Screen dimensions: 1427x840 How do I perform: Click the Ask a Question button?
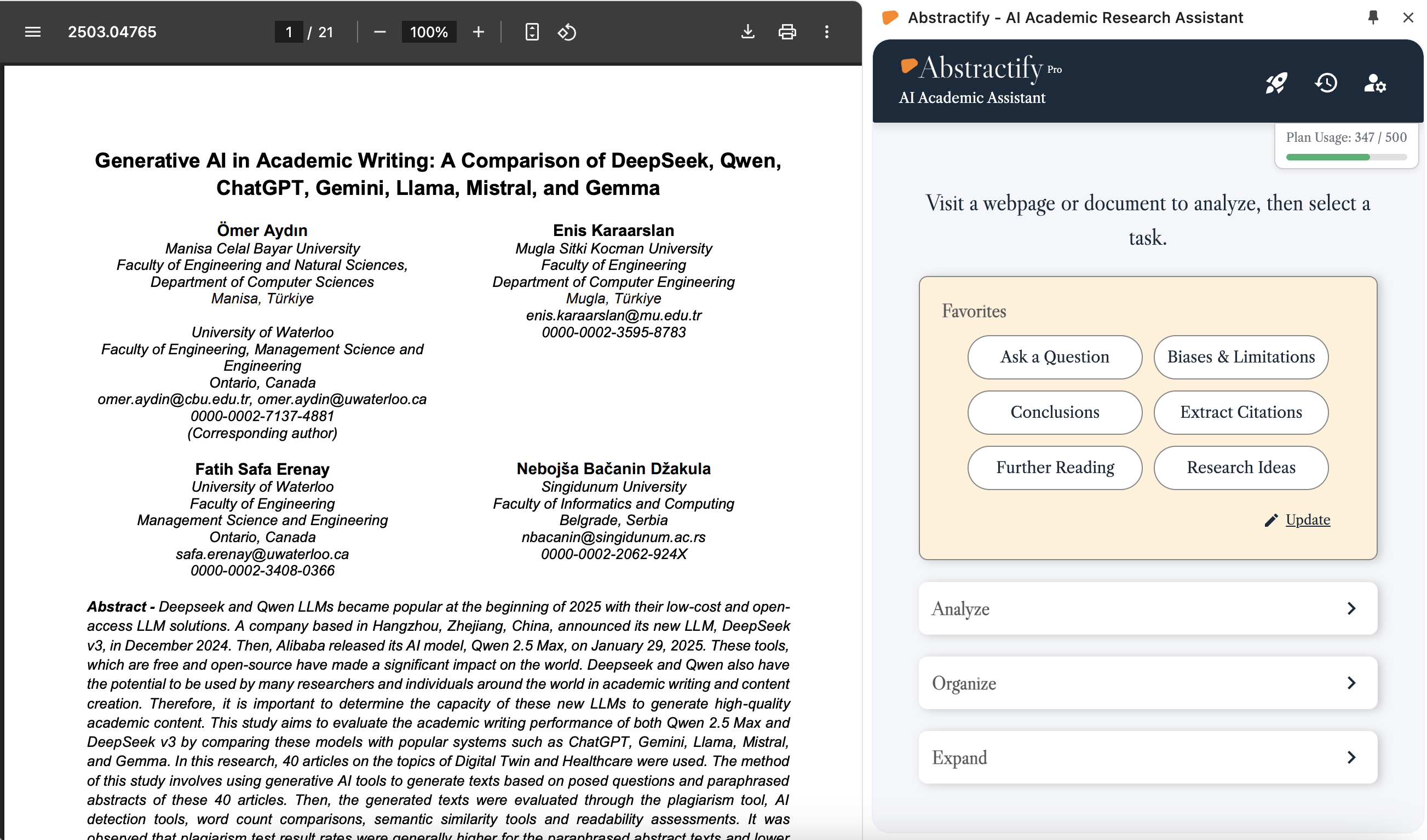click(1055, 358)
